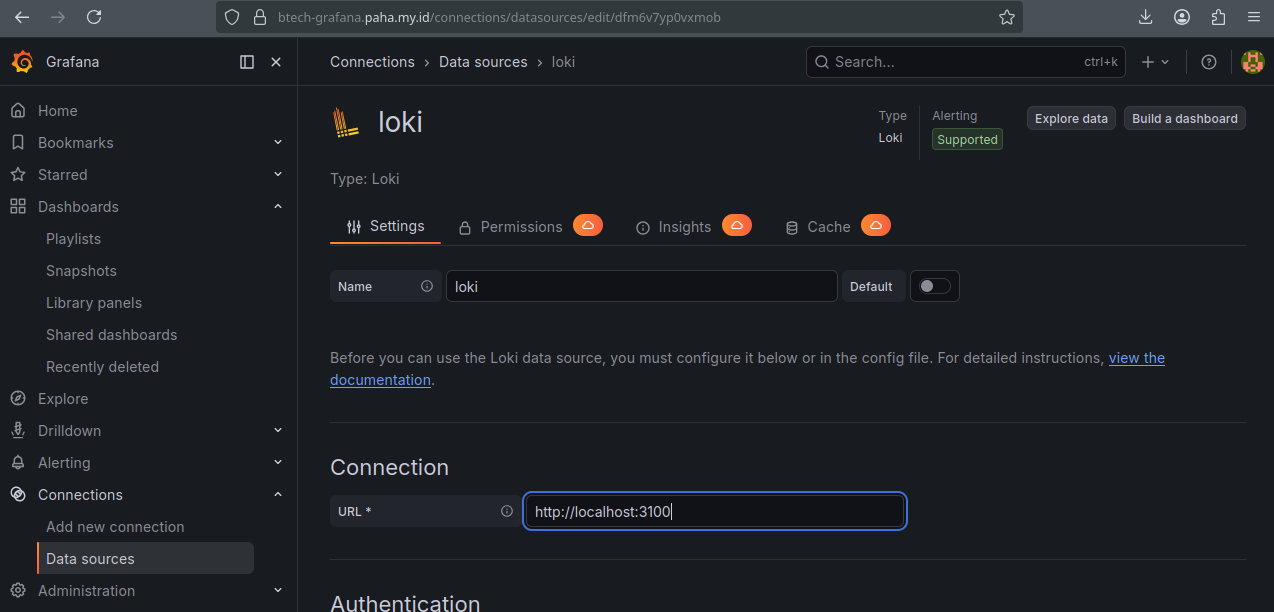Click the Alerting sidebar label
1274x612 pixels.
(64, 463)
